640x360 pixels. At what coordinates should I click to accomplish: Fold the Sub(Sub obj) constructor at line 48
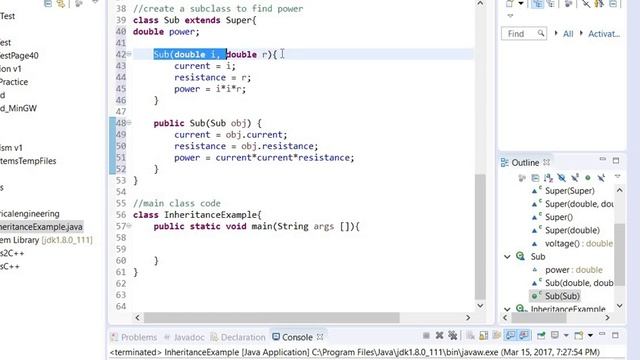129,122
